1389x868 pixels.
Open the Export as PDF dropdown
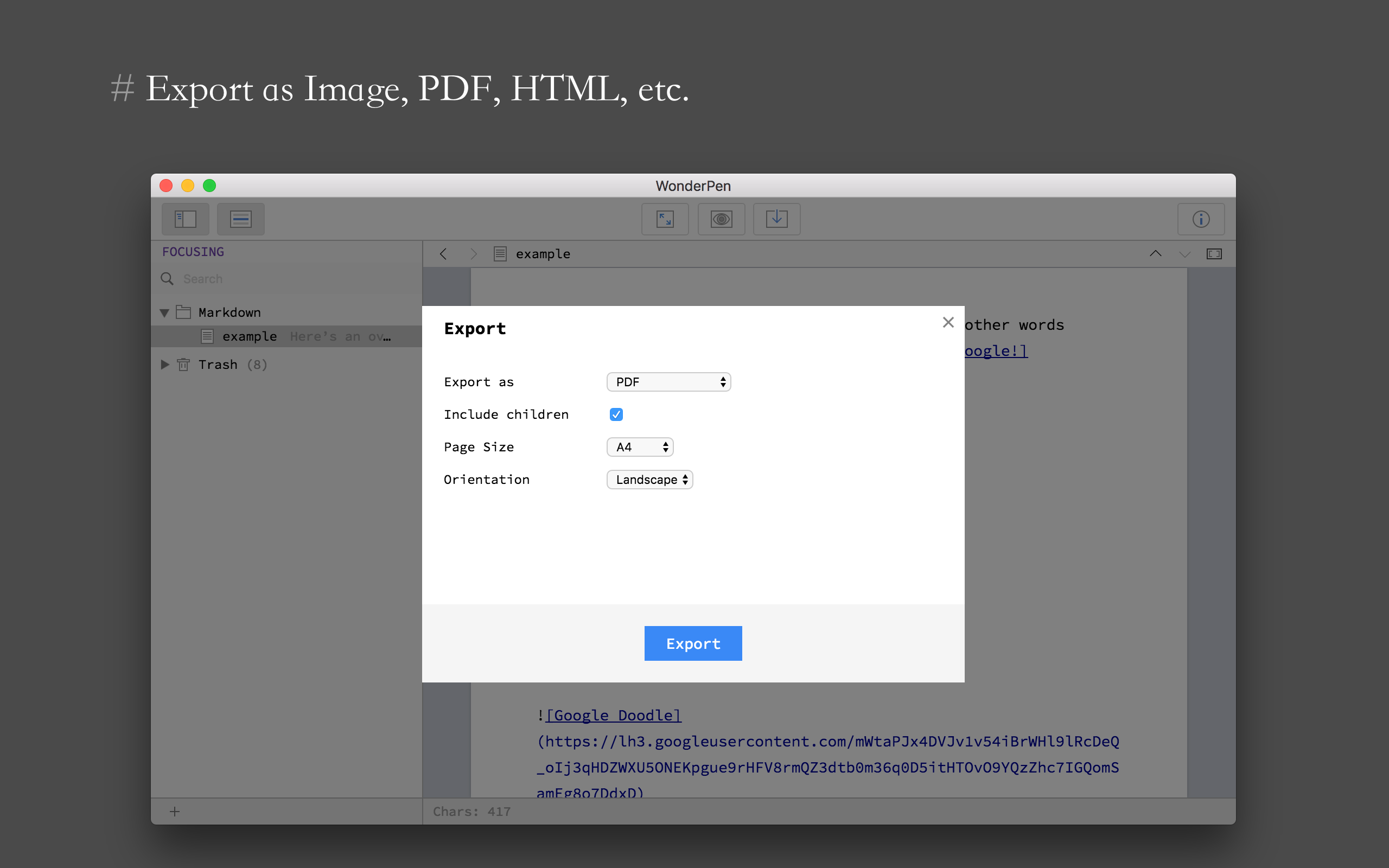click(668, 382)
